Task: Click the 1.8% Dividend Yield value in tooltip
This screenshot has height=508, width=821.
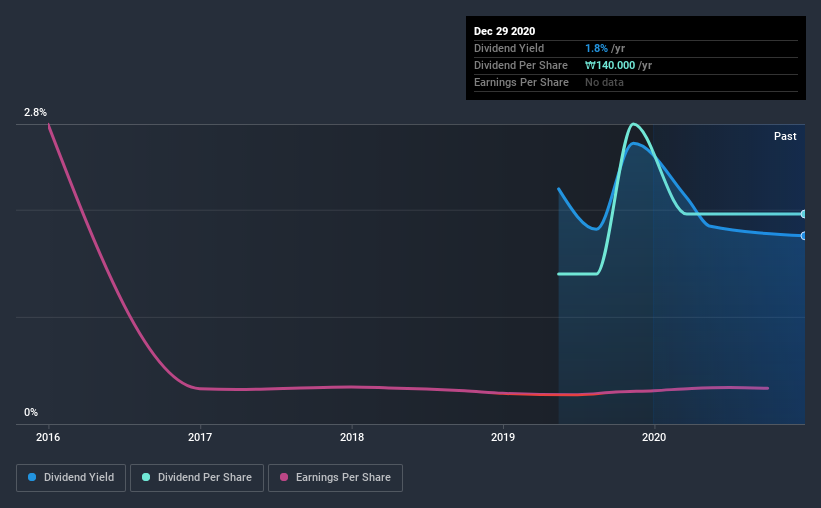Action: click(x=596, y=48)
